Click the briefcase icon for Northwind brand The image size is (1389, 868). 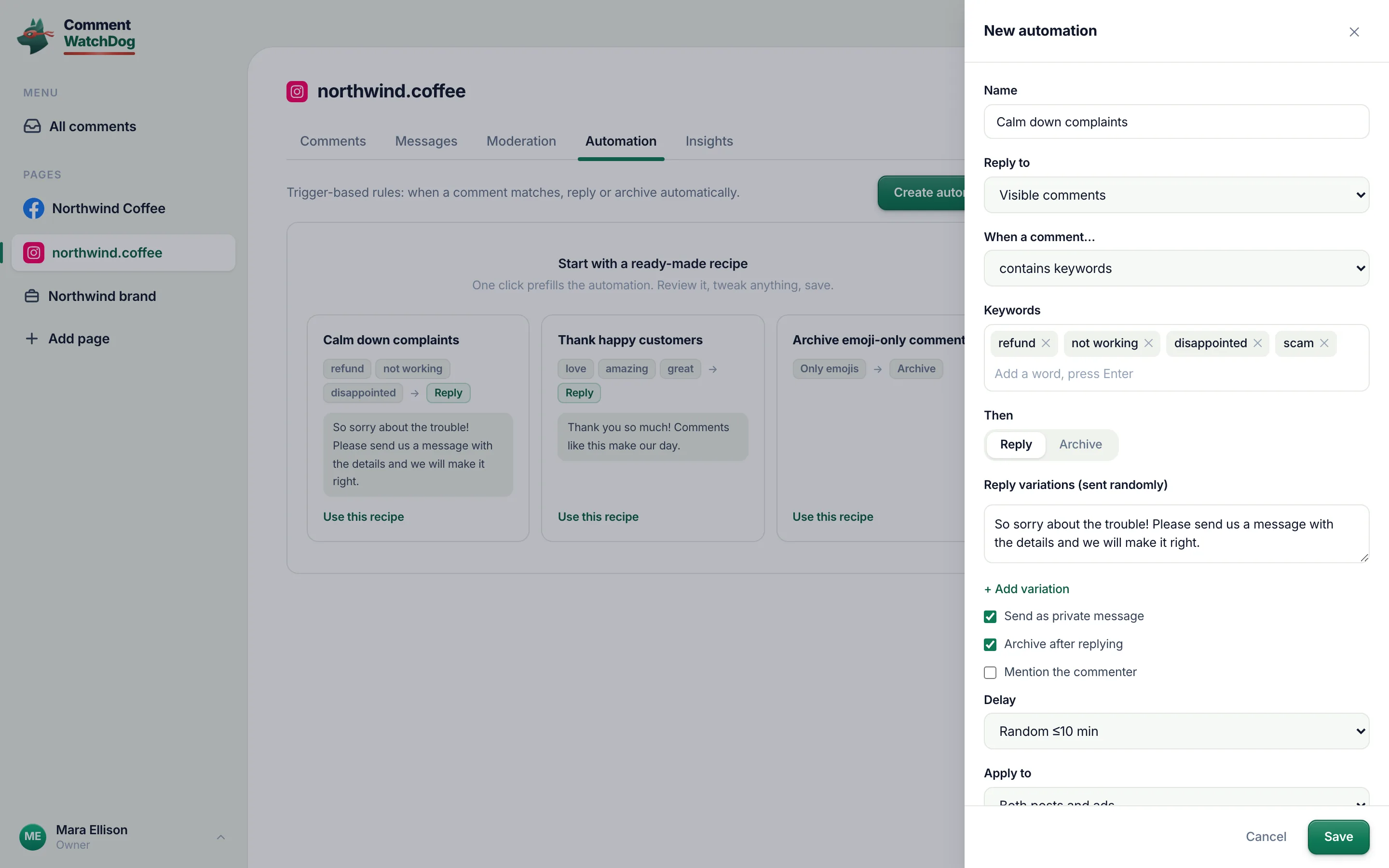point(32,296)
